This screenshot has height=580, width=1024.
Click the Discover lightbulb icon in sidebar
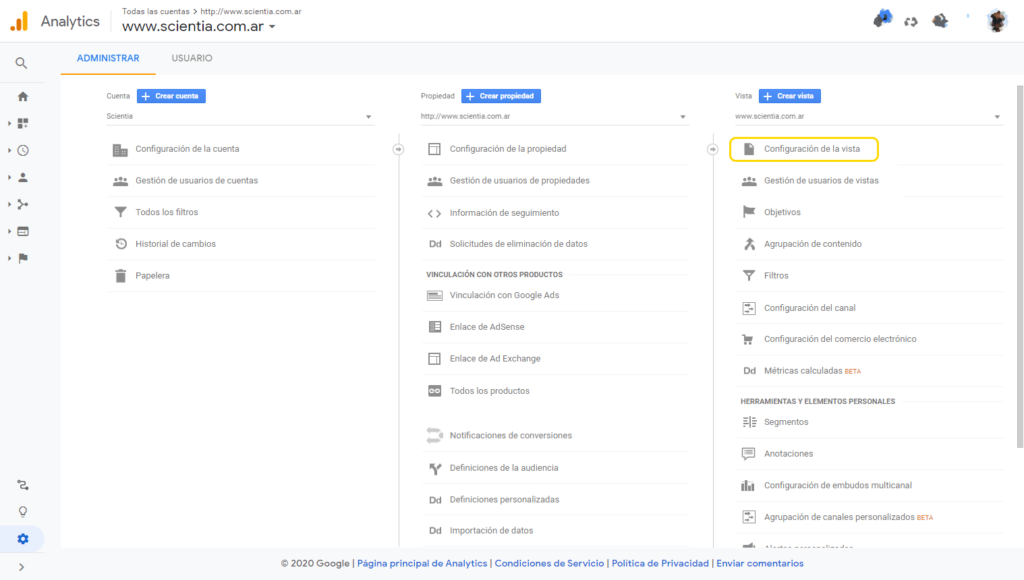21,510
